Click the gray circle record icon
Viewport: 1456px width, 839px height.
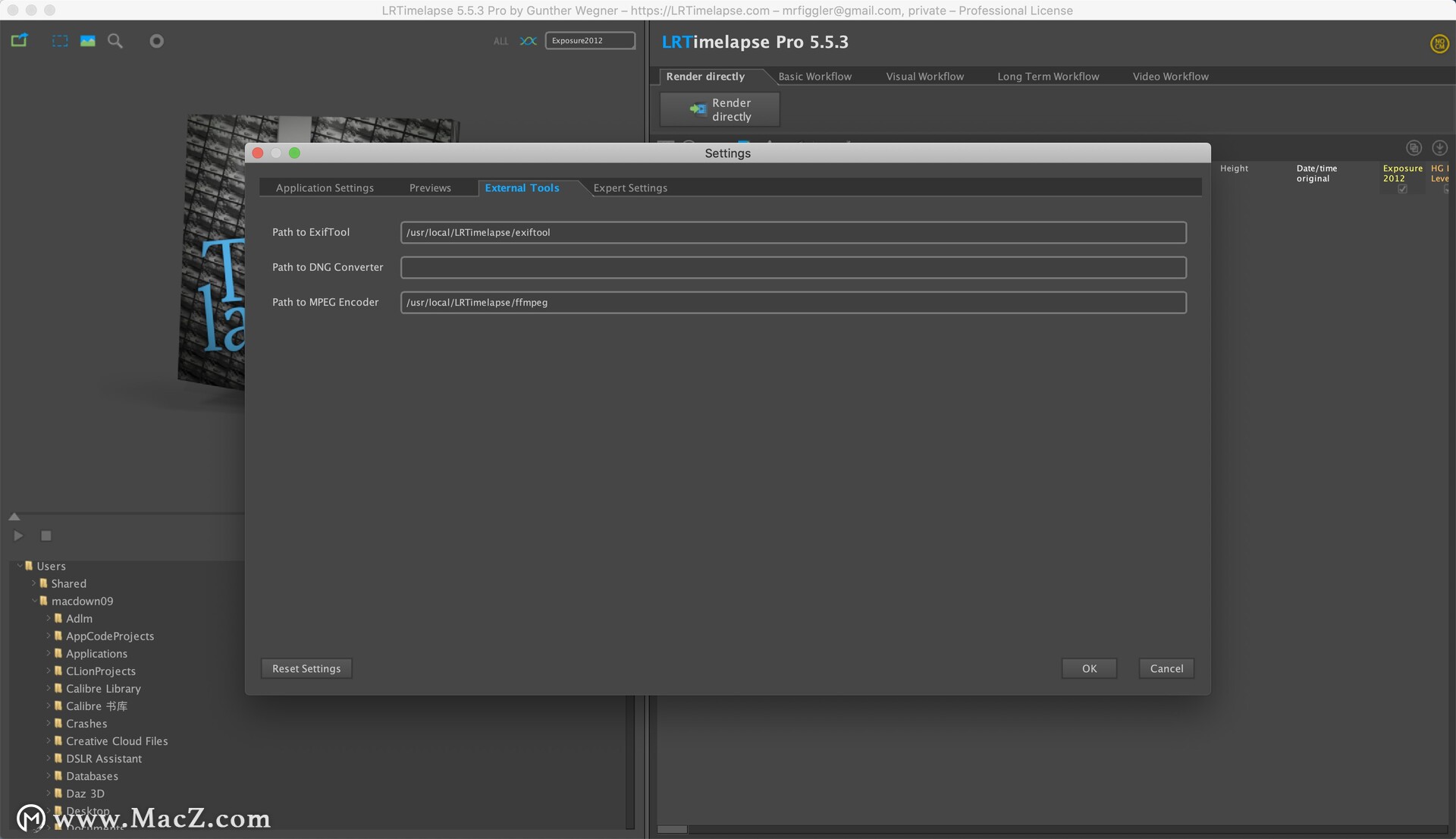point(156,41)
